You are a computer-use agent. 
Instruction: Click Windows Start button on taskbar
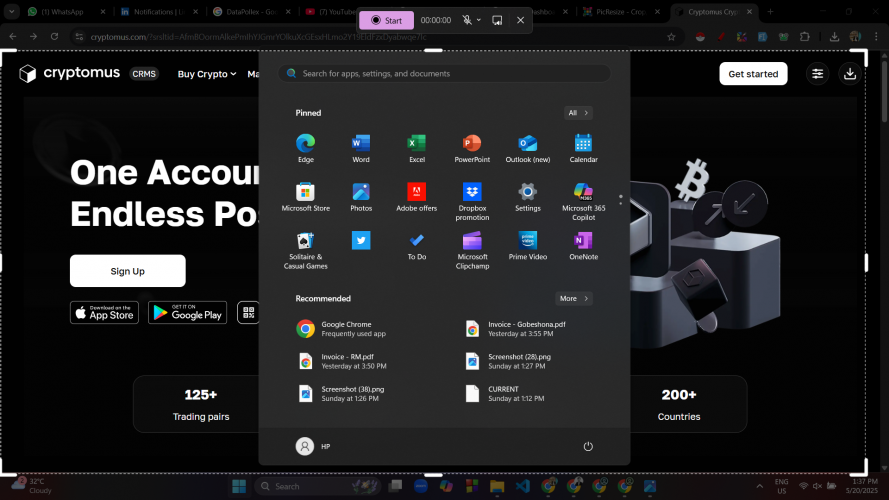[239, 486]
